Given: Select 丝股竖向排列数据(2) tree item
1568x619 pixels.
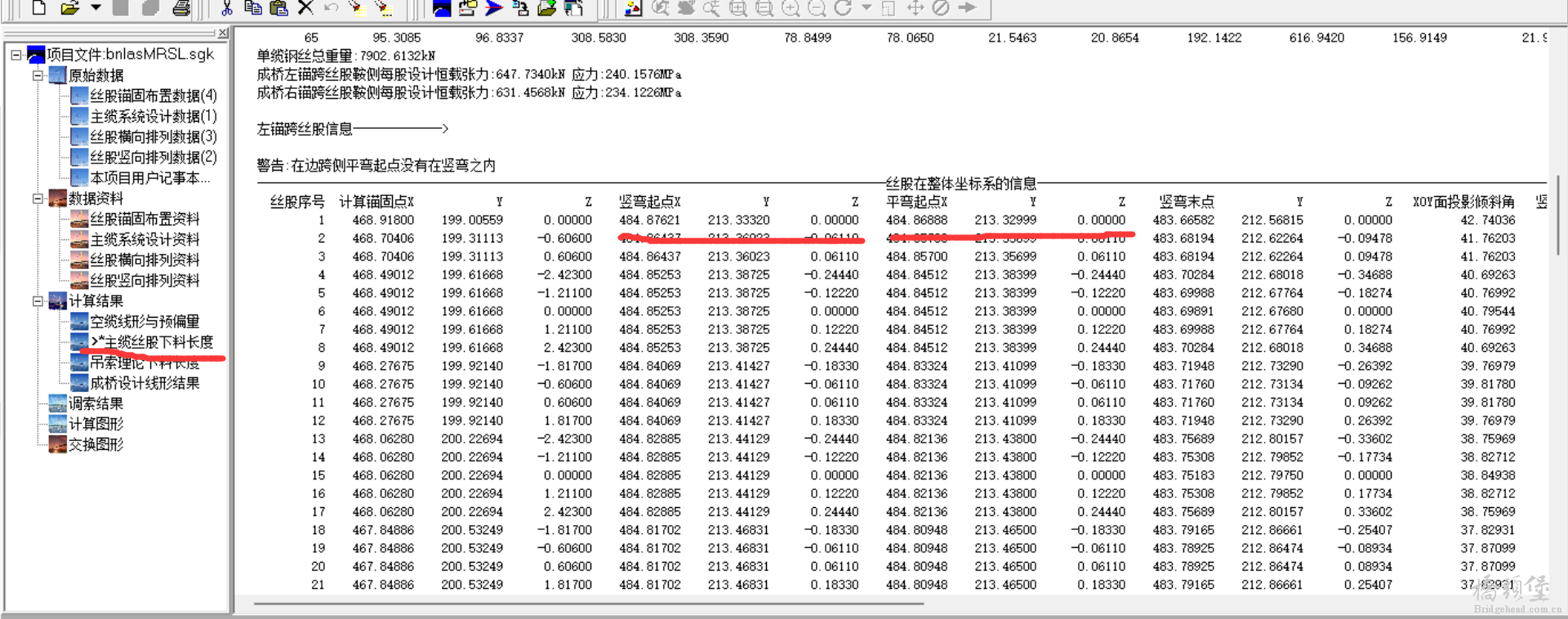Looking at the screenshot, I should [x=154, y=157].
